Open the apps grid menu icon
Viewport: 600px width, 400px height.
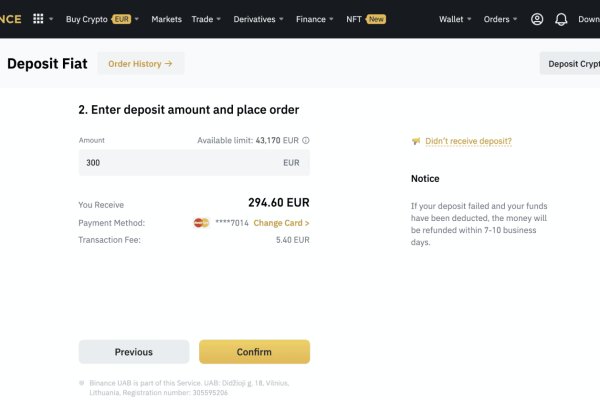coord(38,19)
